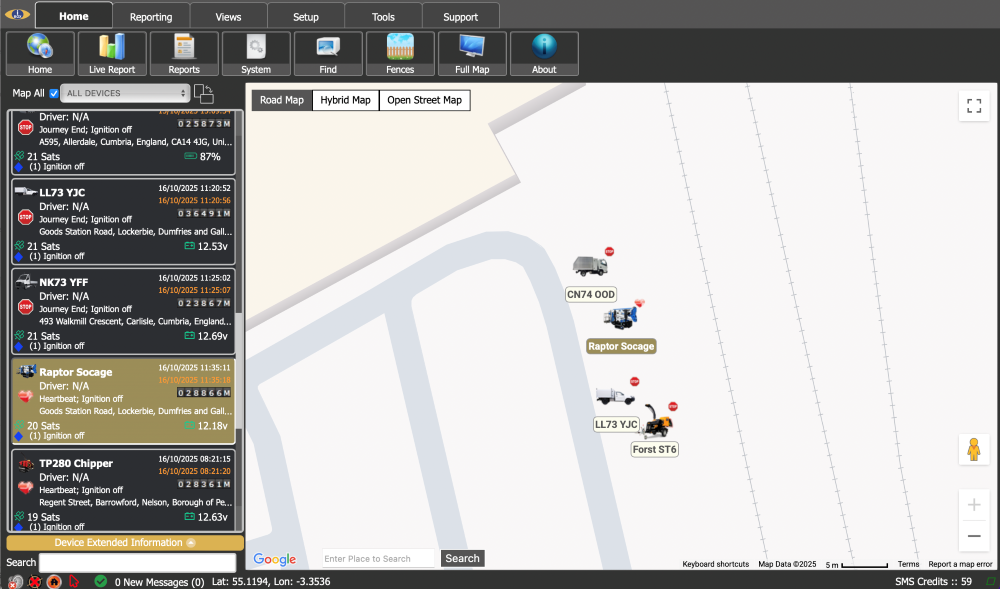Click the heartbeat icon in TP280 Chipper card
This screenshot has height=589, width=1000.
pos(26,488)
